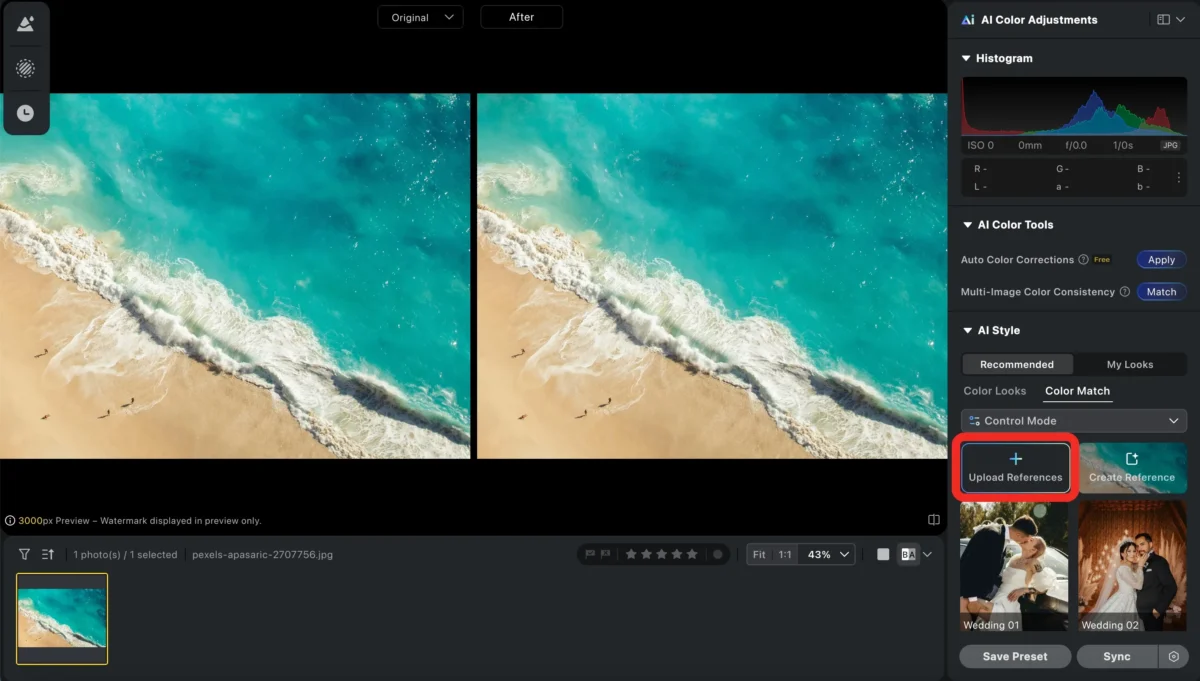
Task: Show help for Auto Color Corrections
Action: [1083, 260]
